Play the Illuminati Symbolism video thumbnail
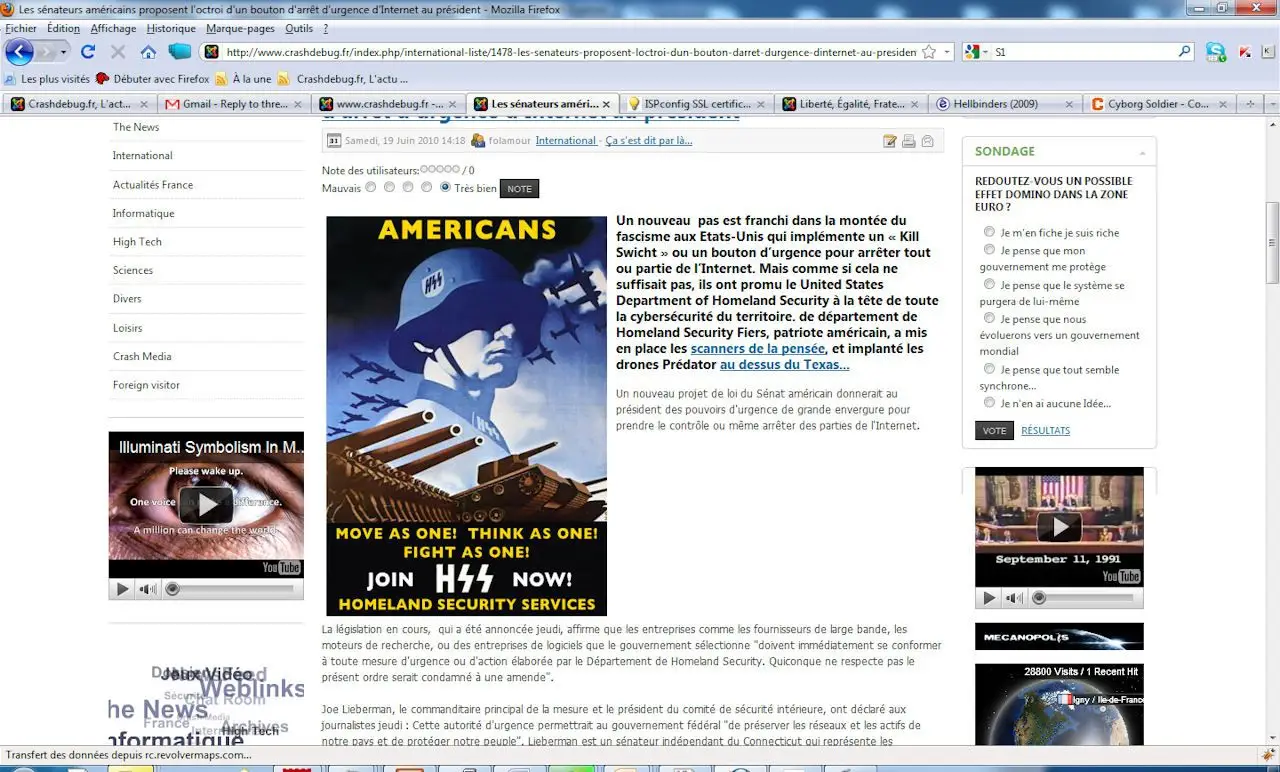1280x772 pixels. [206, 505]
